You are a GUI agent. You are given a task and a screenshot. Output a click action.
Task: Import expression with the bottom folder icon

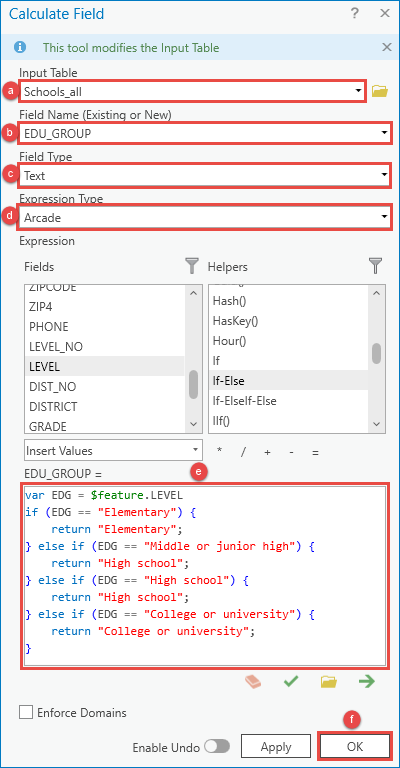[x=329, y=682]
